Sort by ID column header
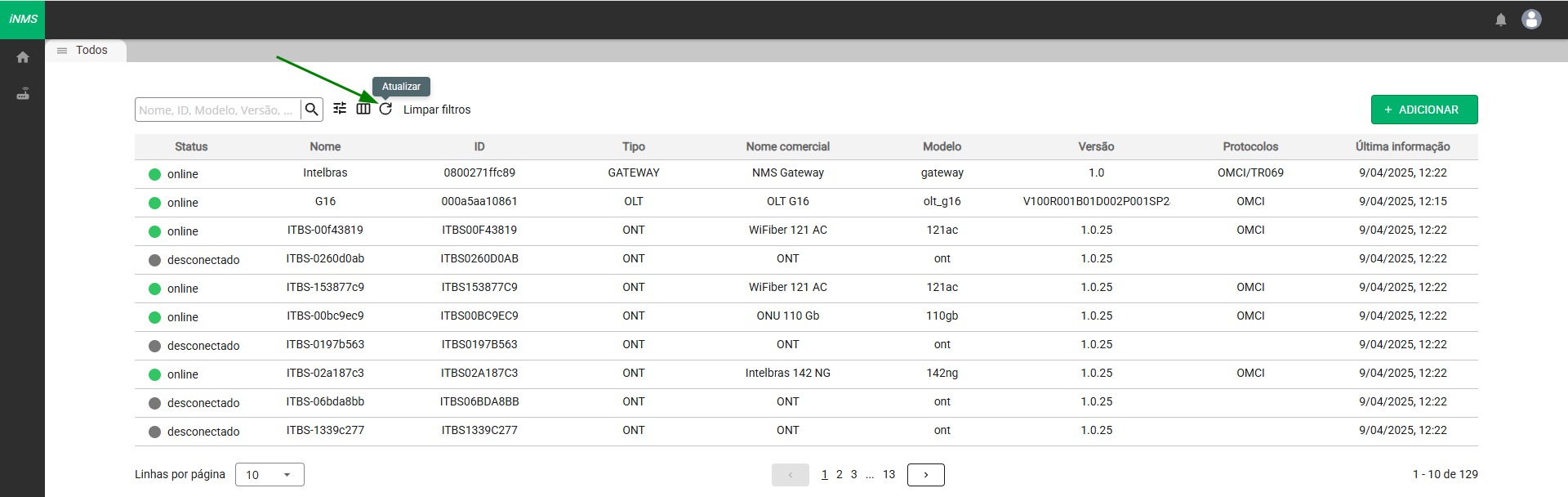 (479, 147)
